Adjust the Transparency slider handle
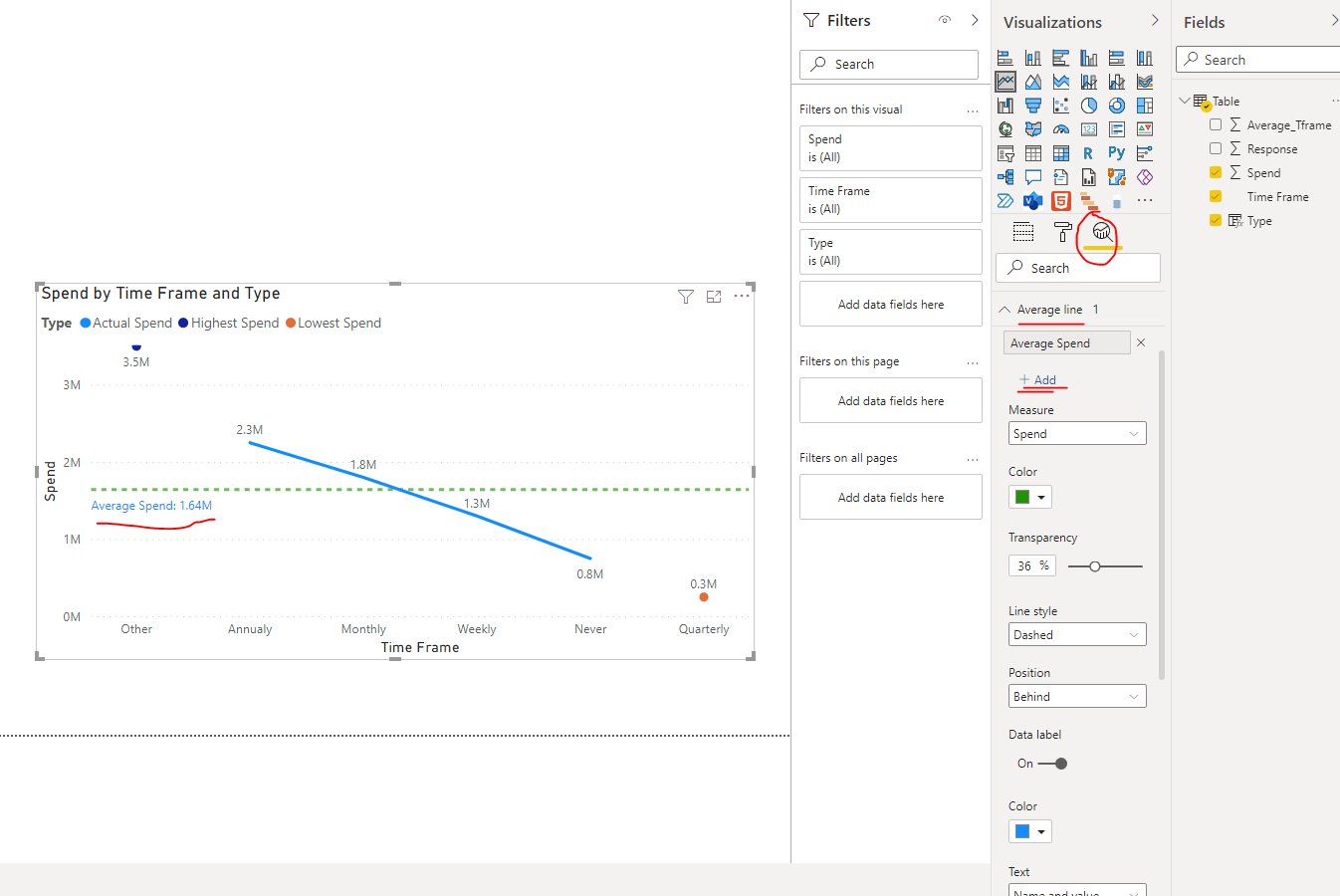Screen dimensions: 1340x896 (1095, 566)
